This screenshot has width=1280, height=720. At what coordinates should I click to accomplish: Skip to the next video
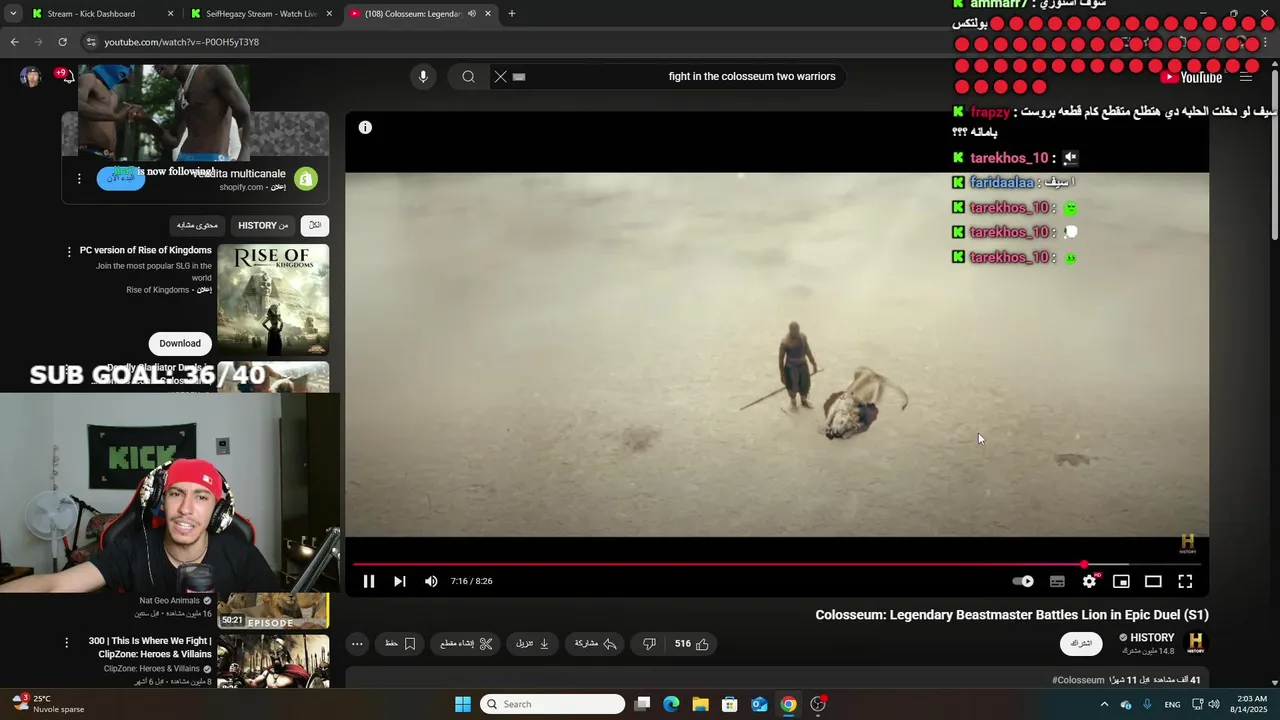click(399, 581)
